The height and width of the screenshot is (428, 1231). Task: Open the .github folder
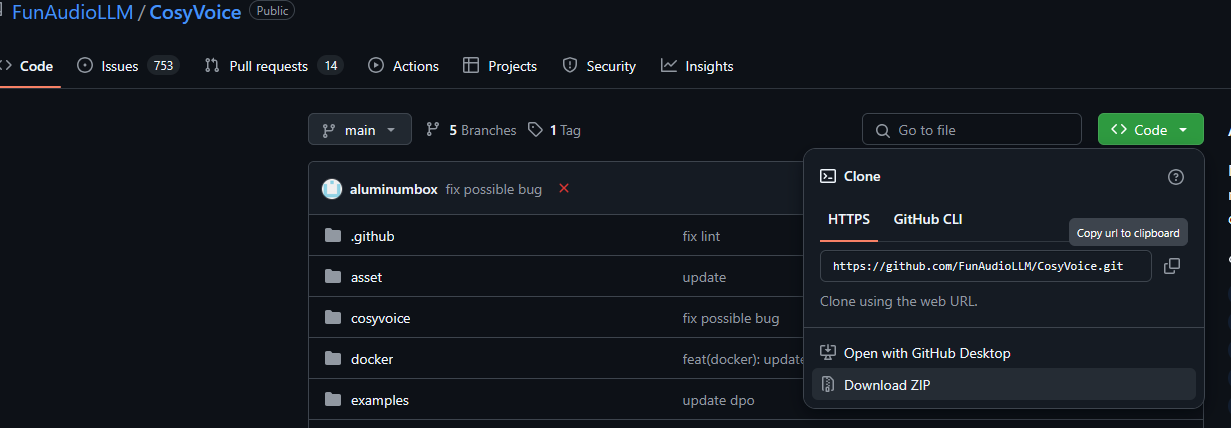(x=372, y=236)
